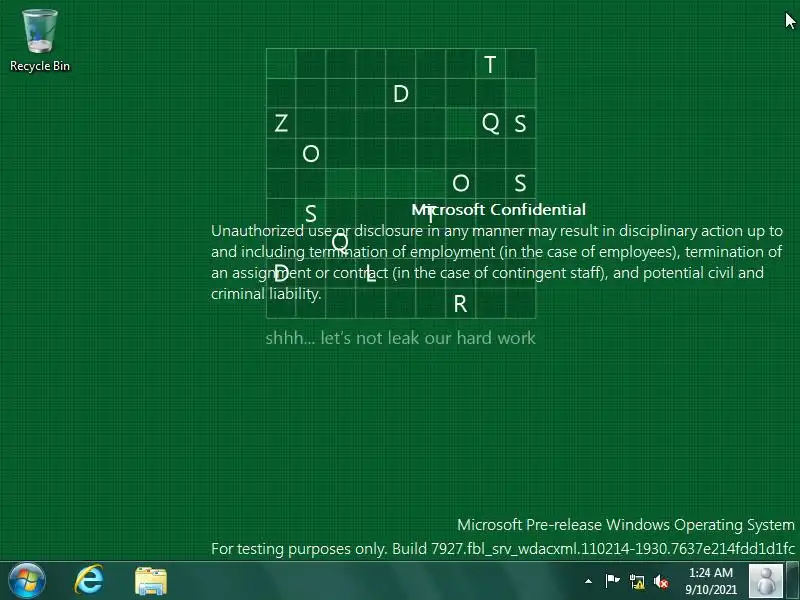The image size is (800, 600).
Task: Open the muted volume speaker icon
Action: pyautogui.click(x=661, y=581)
